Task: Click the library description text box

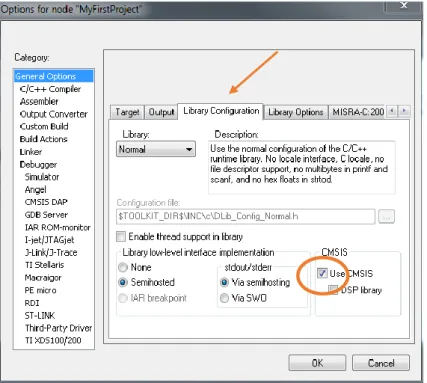Action: (x=302, y=167)
